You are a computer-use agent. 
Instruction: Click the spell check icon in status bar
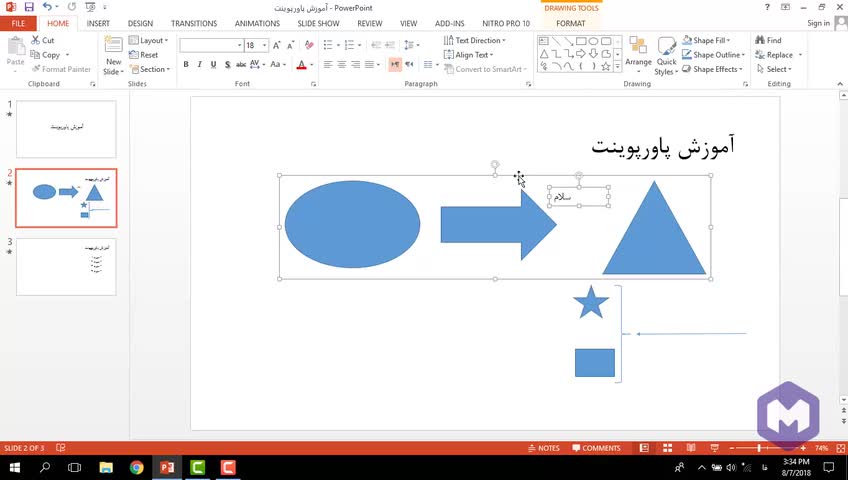click(x=61, y=448)
